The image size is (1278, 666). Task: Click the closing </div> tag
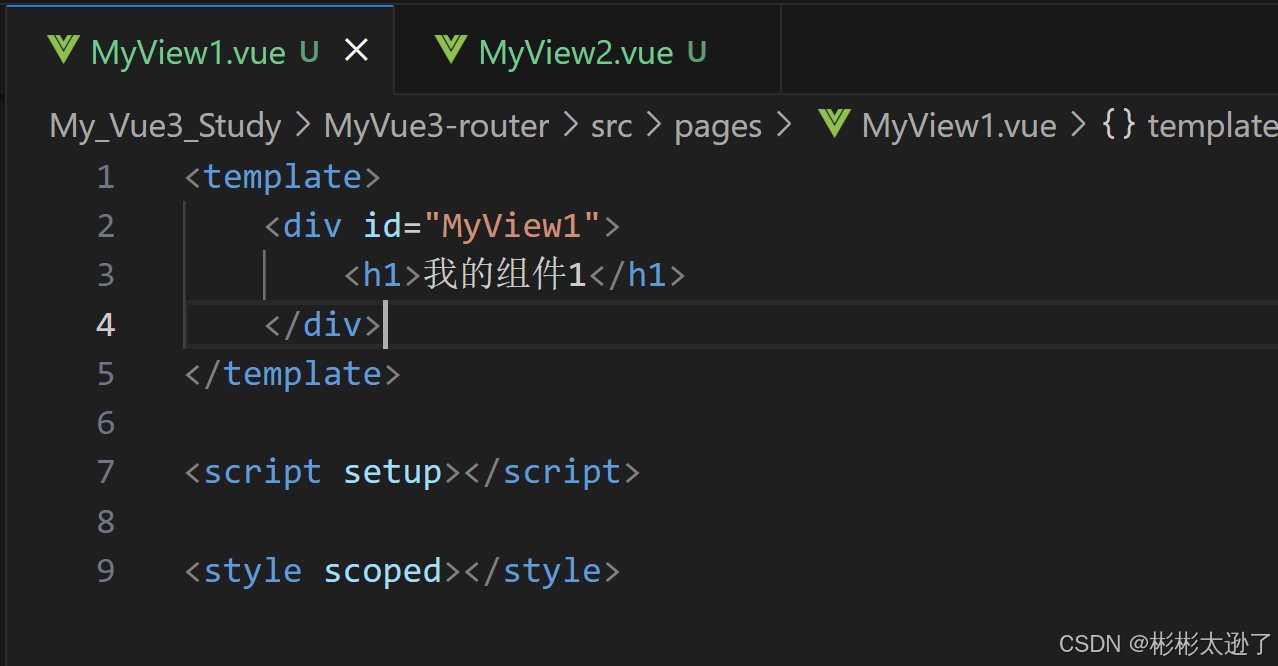click(322, 325)
